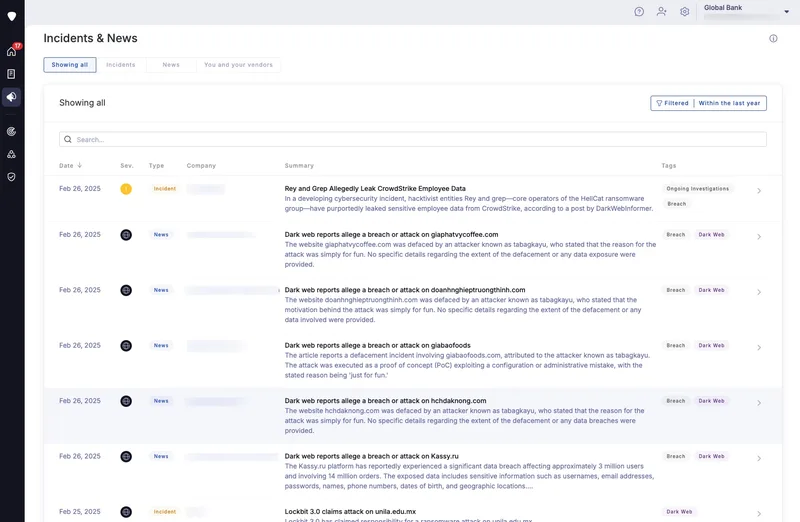Viewport: 800px width, 522px height.
Task: Click News type badge on giabaofoods row
Action: click(x=161, y=345)
